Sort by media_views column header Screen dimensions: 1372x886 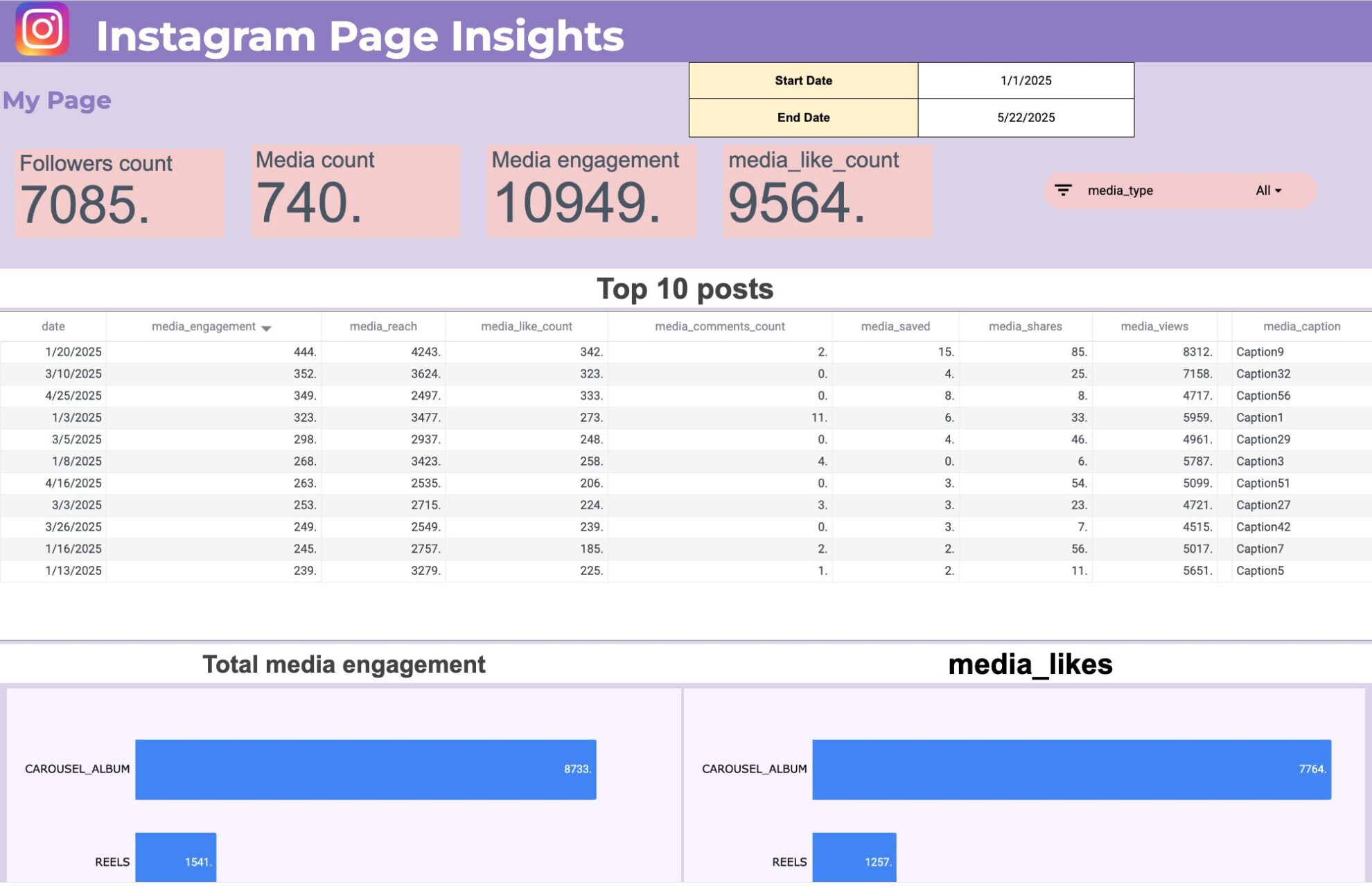tap(1154, 326)
